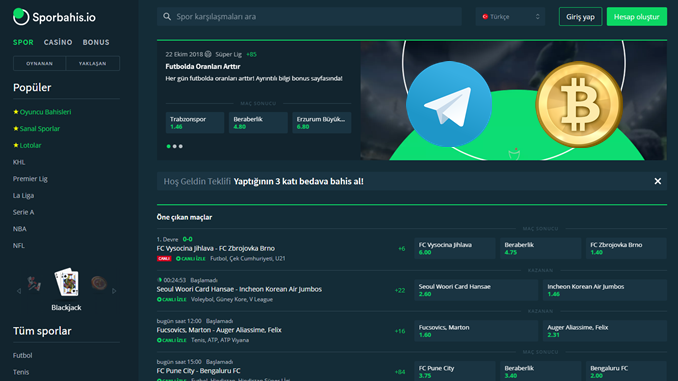Select the second banner carousel dot

(x=175, y=146)
